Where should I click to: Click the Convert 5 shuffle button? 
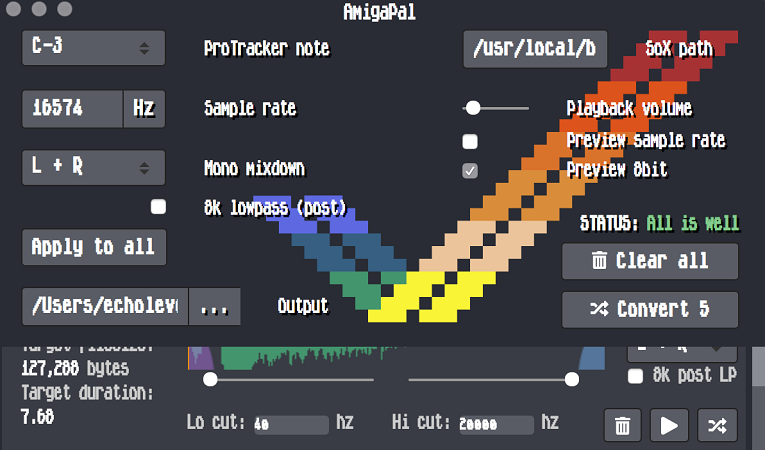click(x=650, y=309)
